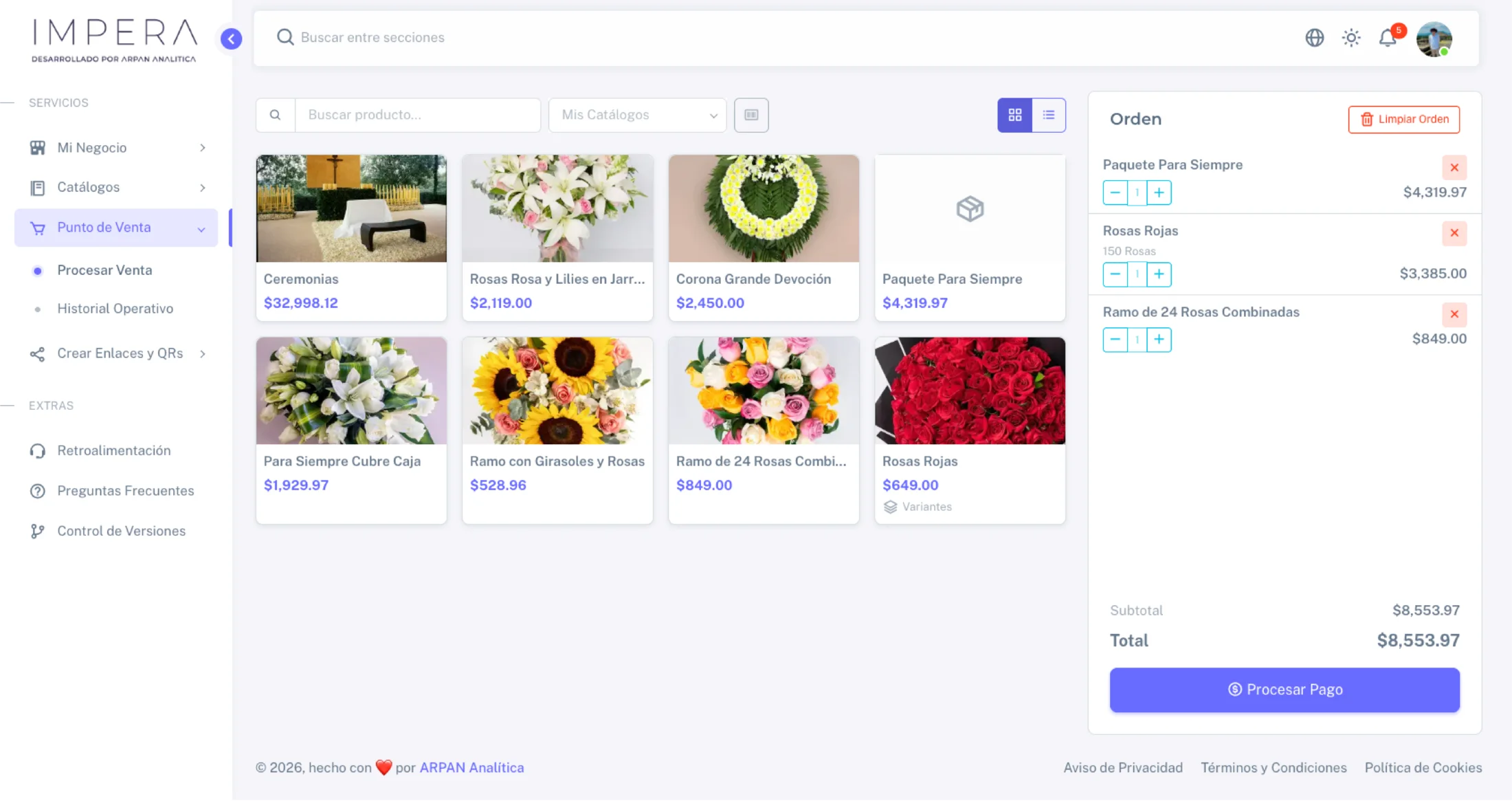Toggle light/dark theme with sun icon
This screenshot has height=801, width=1512.
[x=1351, y=38]
